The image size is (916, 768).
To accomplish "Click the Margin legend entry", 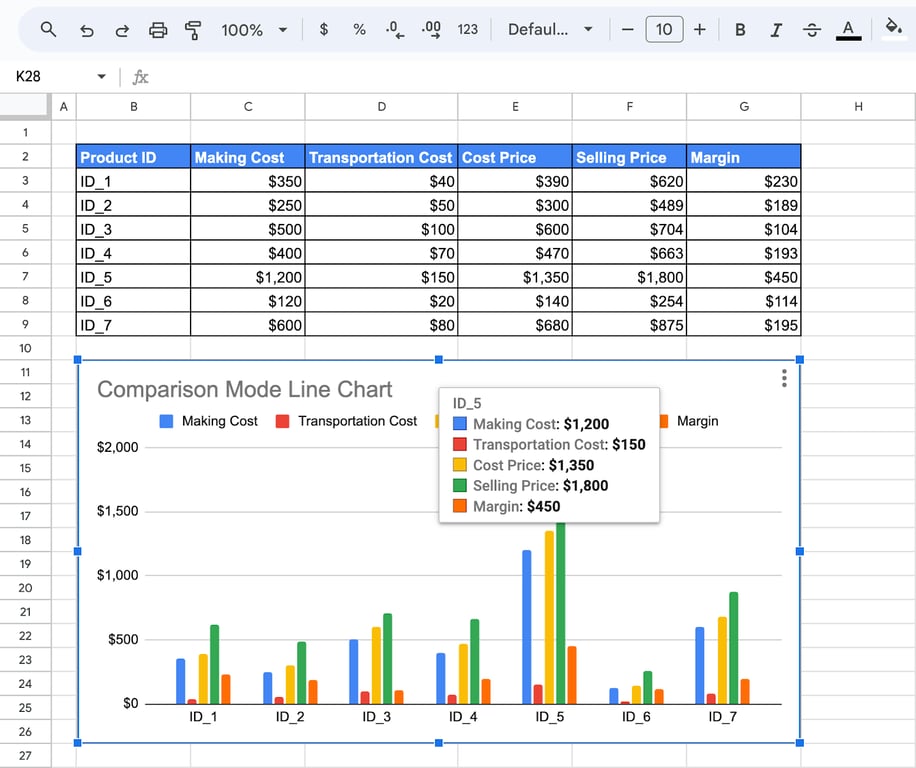I will pyautogui.click(x=689, y=421).
